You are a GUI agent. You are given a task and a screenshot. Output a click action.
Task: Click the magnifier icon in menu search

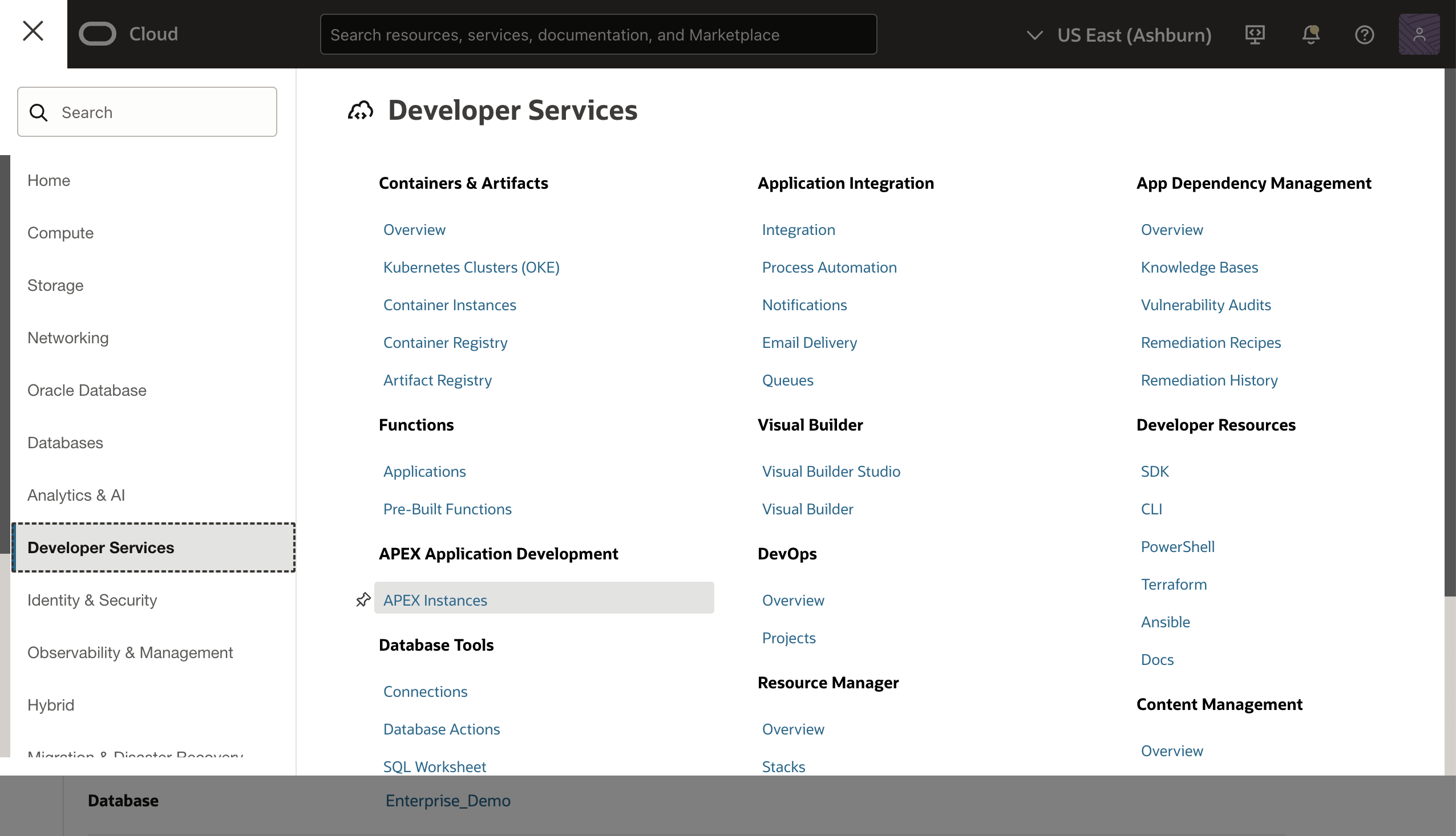[38, 112]
